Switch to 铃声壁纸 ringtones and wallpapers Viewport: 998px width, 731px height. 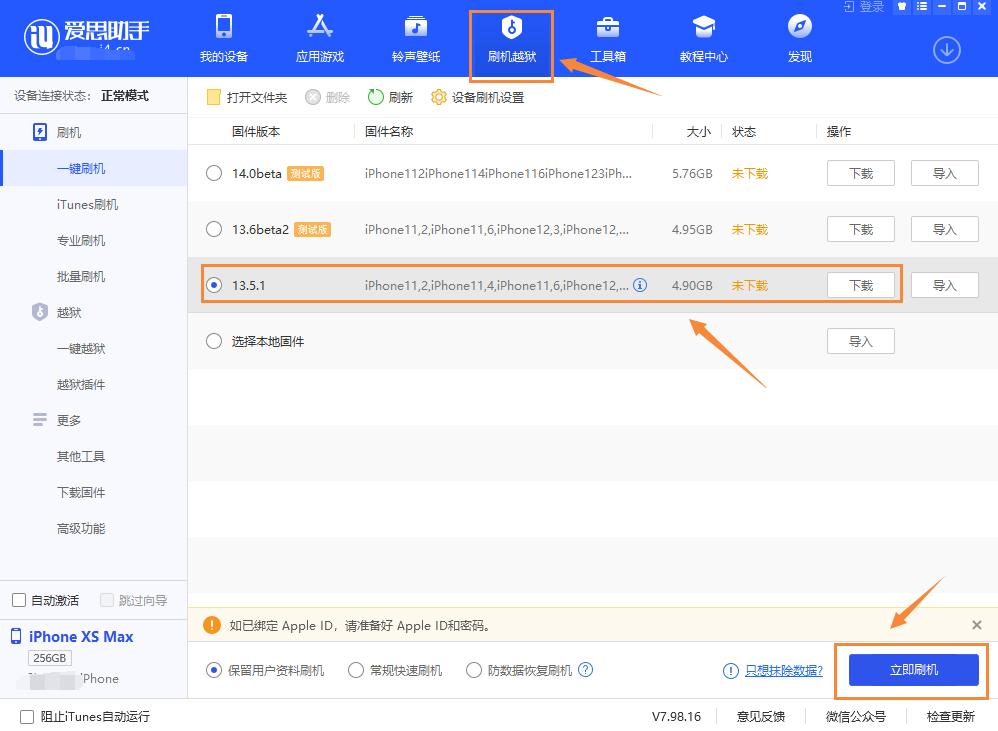[415, 38]
